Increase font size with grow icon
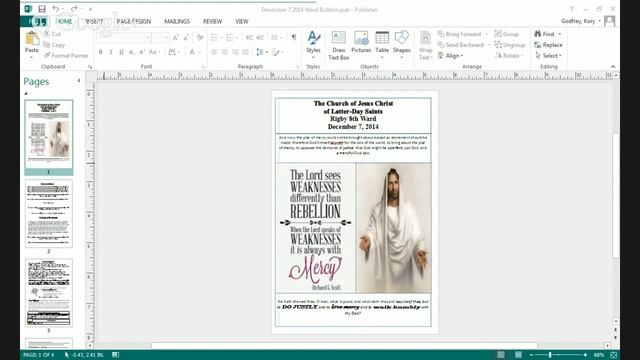 click(176, 38)
